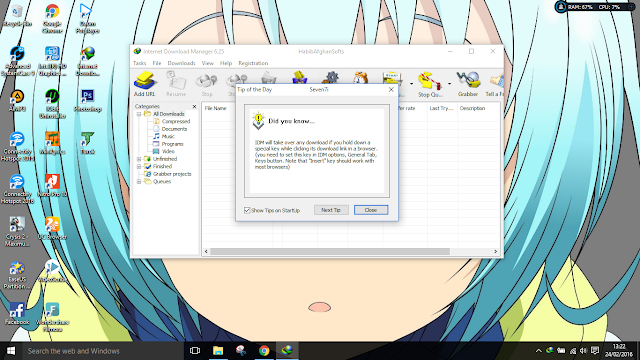The width and height of the screenshot is (640, 360).
Task: Open the File menu
Action: 157,63
